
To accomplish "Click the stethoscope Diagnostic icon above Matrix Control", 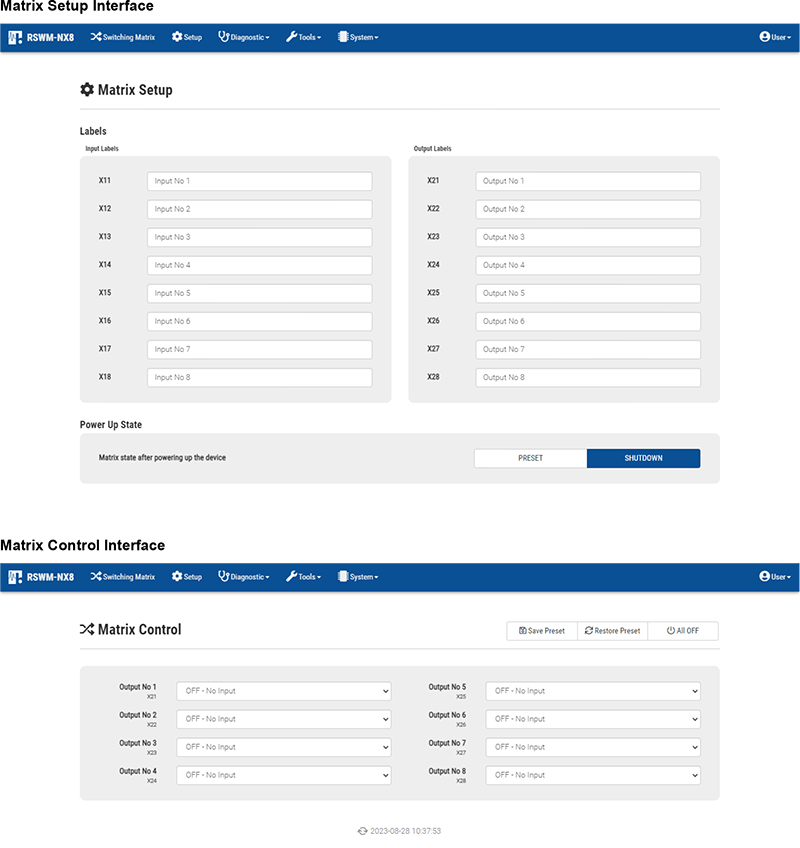I will coord(224,577).
